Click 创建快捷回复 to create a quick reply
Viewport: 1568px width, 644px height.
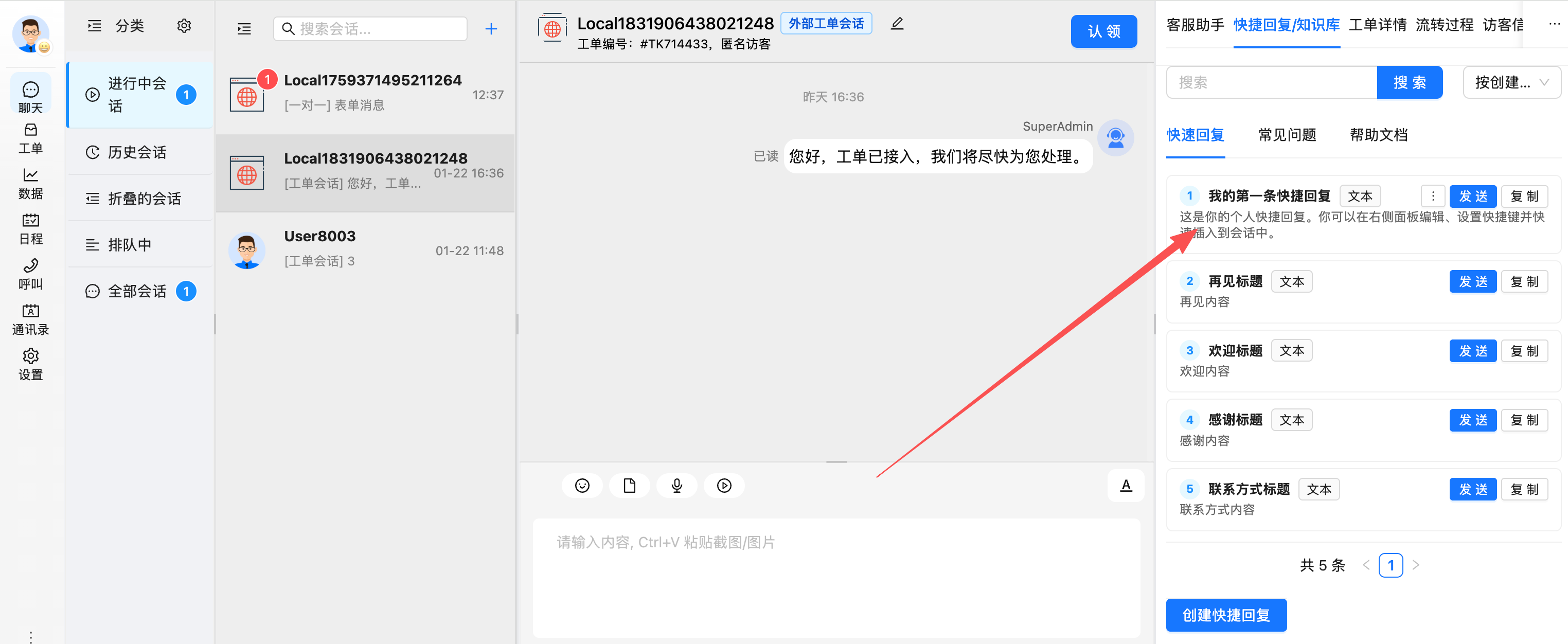pos(1226,615)
